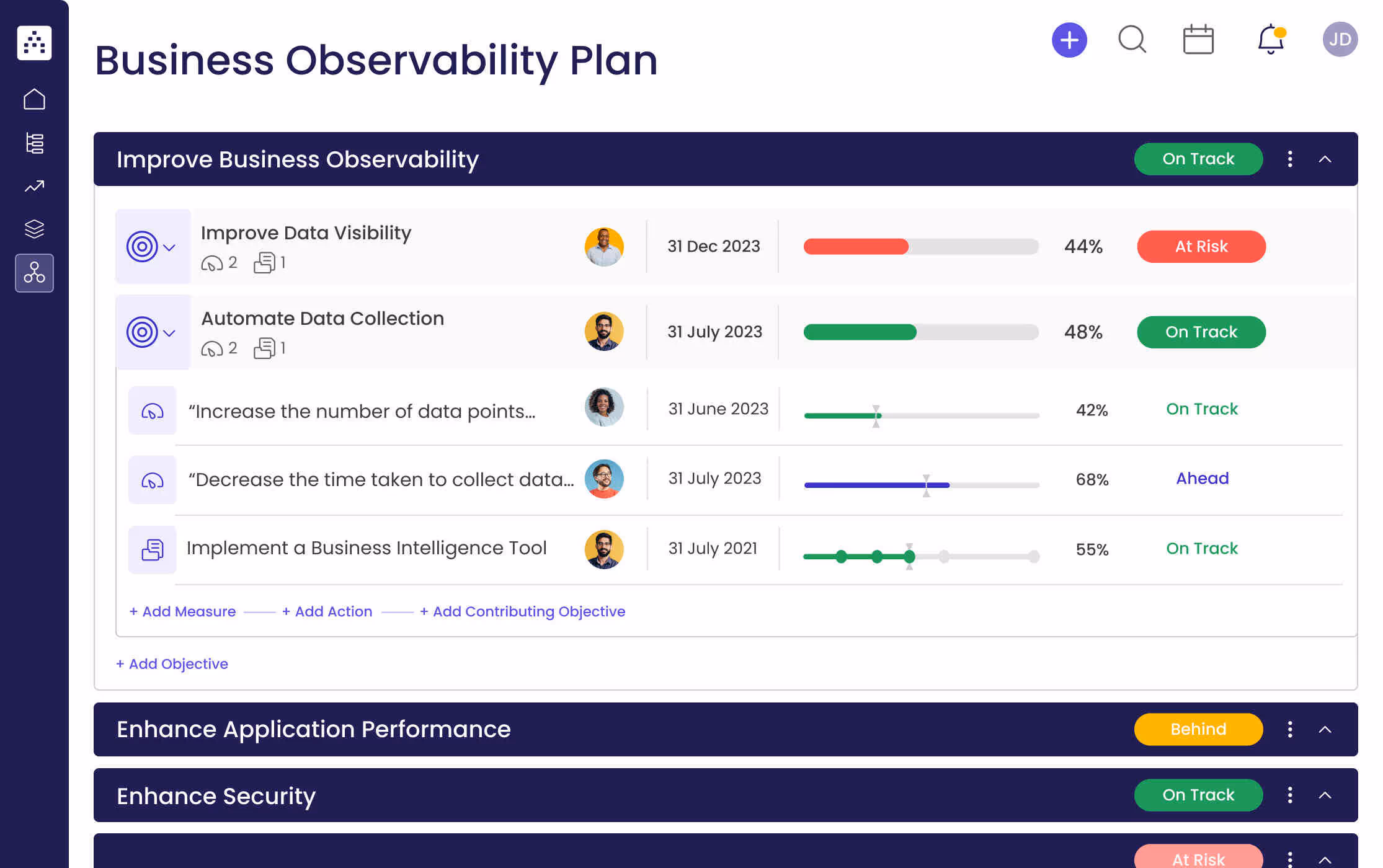
Task: Open search with the magnifier icon
Action: click(1132, 40)
